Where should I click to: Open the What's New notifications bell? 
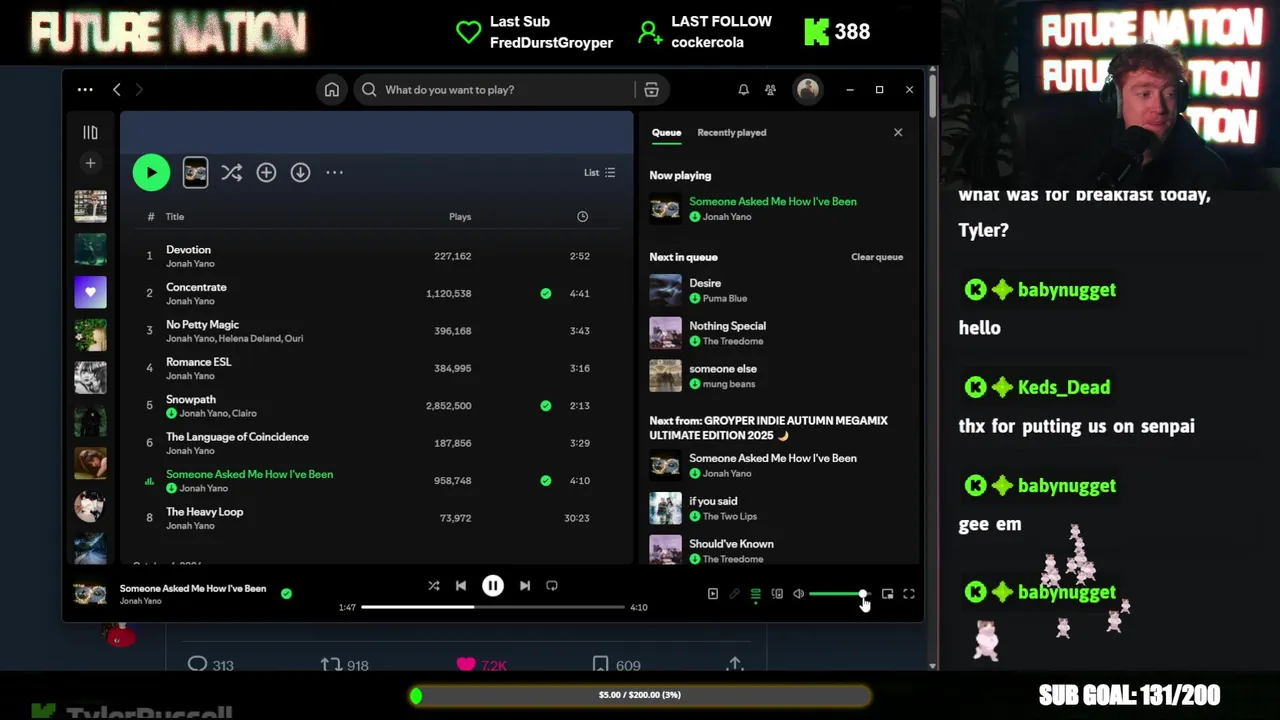pyautogui.click(x=743, y=90)
